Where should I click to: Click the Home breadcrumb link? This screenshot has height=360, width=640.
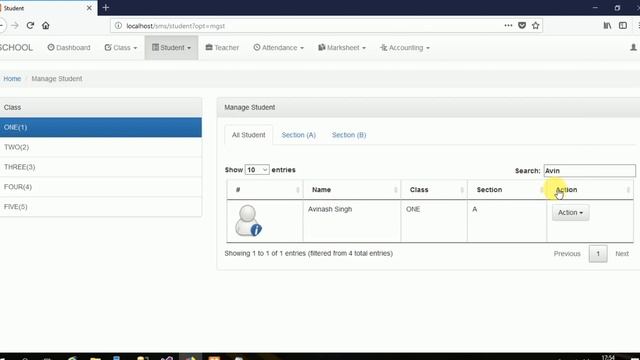click(x=12, y=79)
